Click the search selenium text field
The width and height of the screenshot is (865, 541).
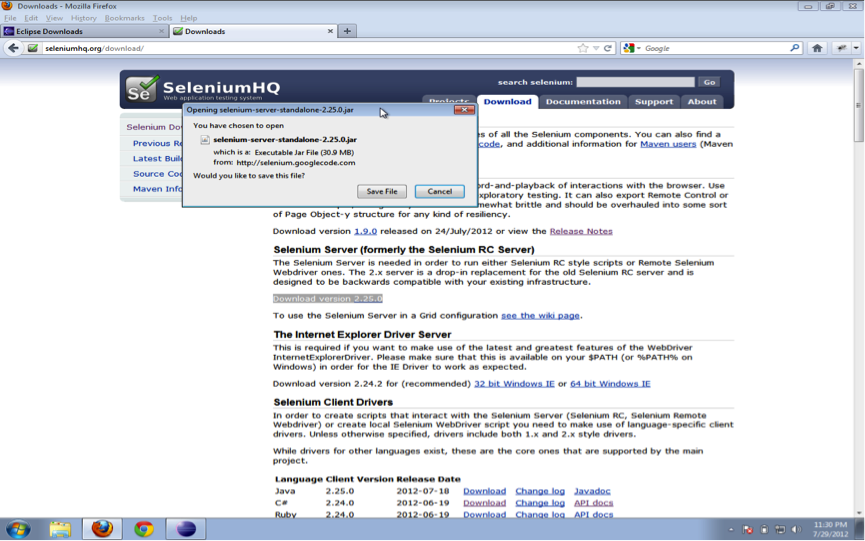(x=636, y=82)
